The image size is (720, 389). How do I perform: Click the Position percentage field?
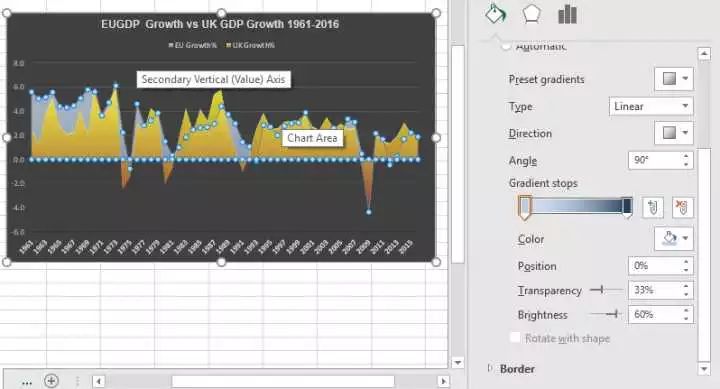click(x=654, y=265)
